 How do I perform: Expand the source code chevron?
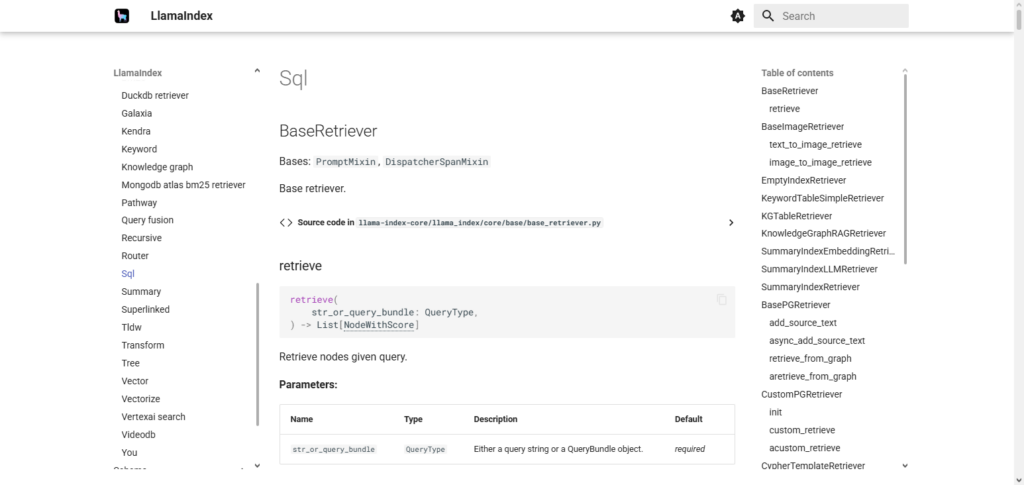tap(731, 223)
